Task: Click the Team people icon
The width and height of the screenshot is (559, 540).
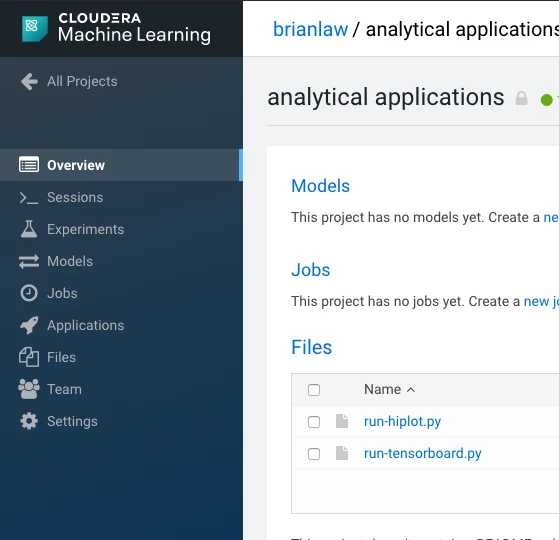Action: (29, 389)
